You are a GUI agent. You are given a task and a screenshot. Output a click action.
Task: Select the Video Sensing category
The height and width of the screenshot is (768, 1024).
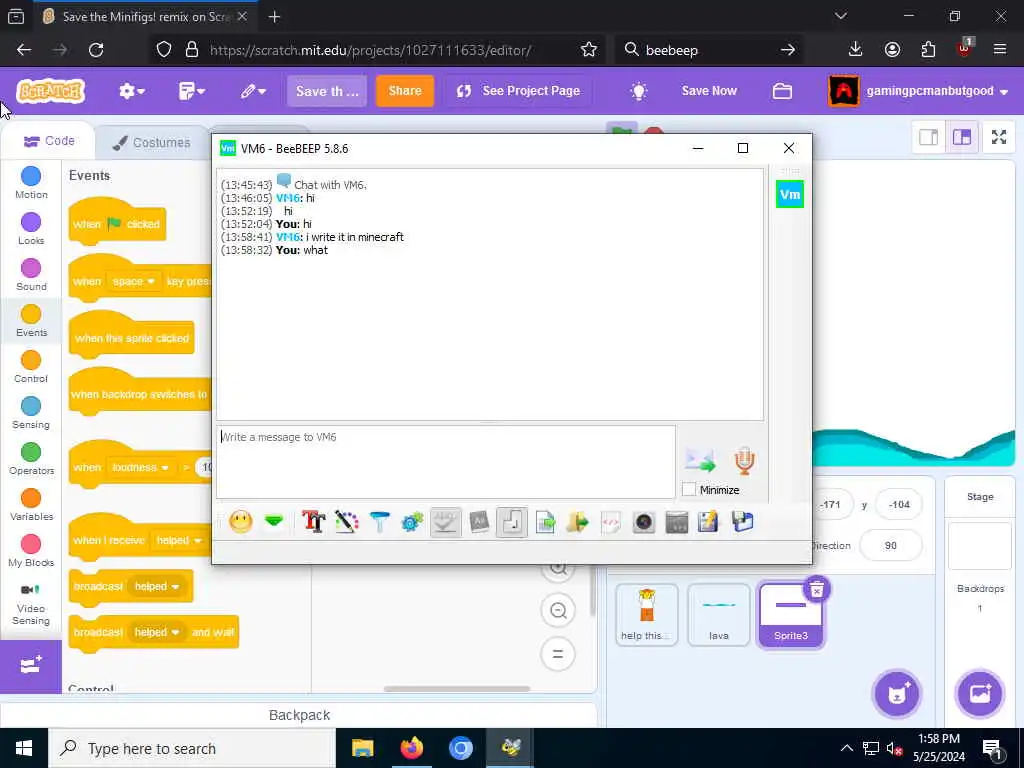pyautogui.click(x=31, y=604)
